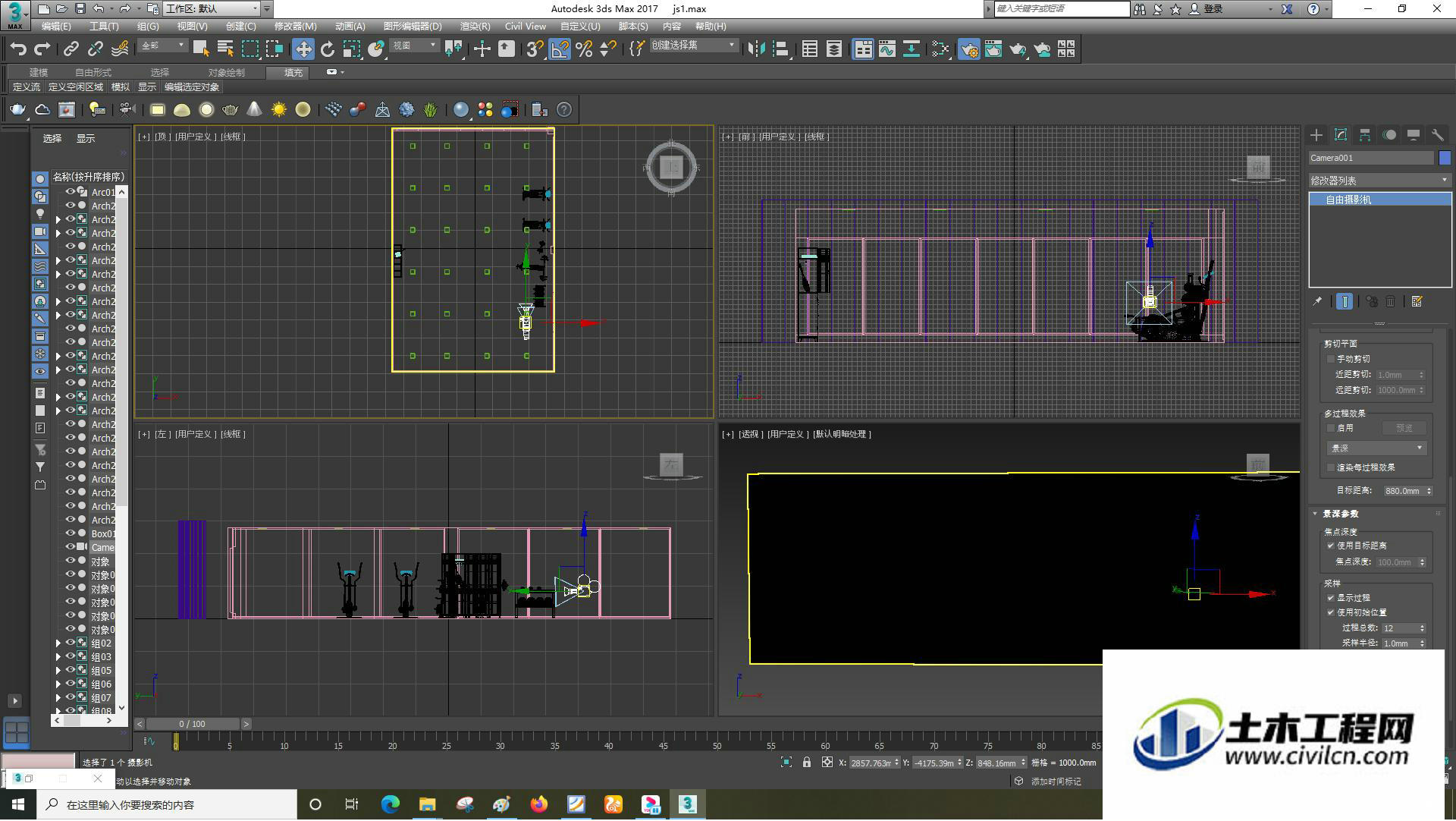The width and height of the screenshot is (1456, 821).
Task: Click the Mirror tool icon
Action: pos(756,49)
